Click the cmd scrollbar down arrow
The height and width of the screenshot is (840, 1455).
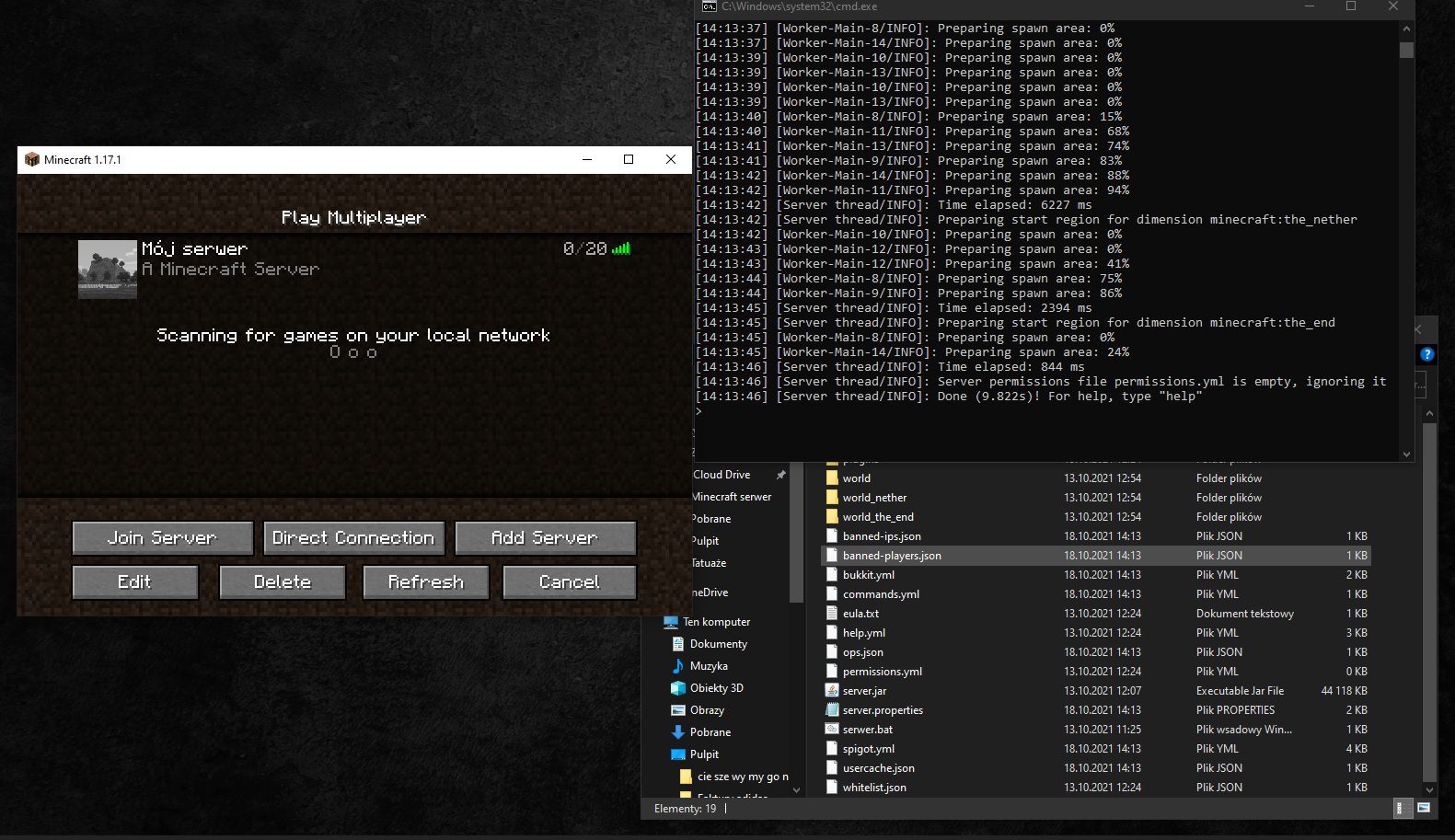click(x=1406, y=454)
